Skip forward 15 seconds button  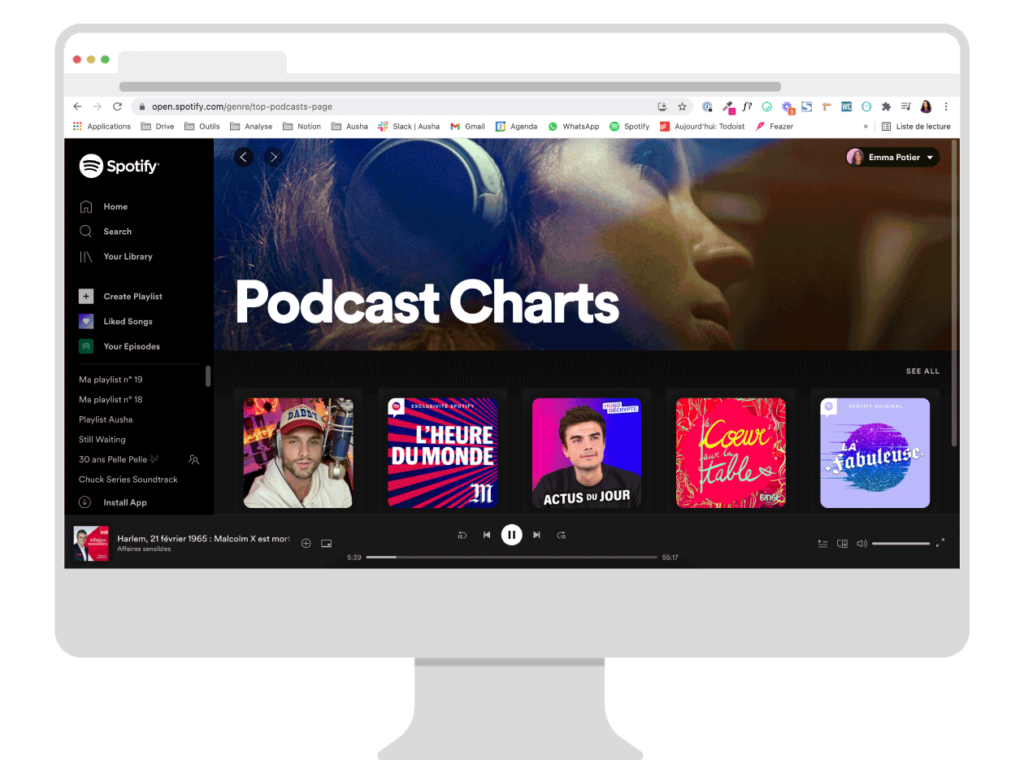tap(561, 535)
